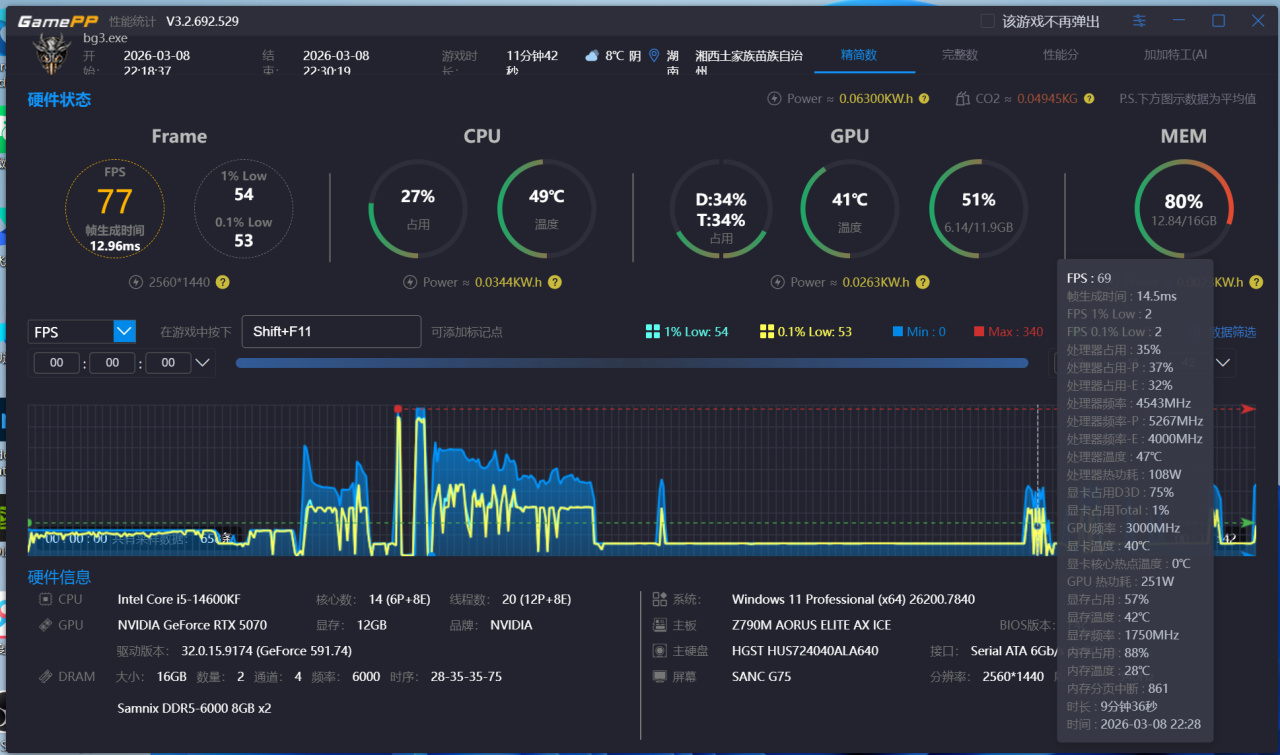Click the DRAM memory icon in 硬件信息

click(x=45, y=677)
